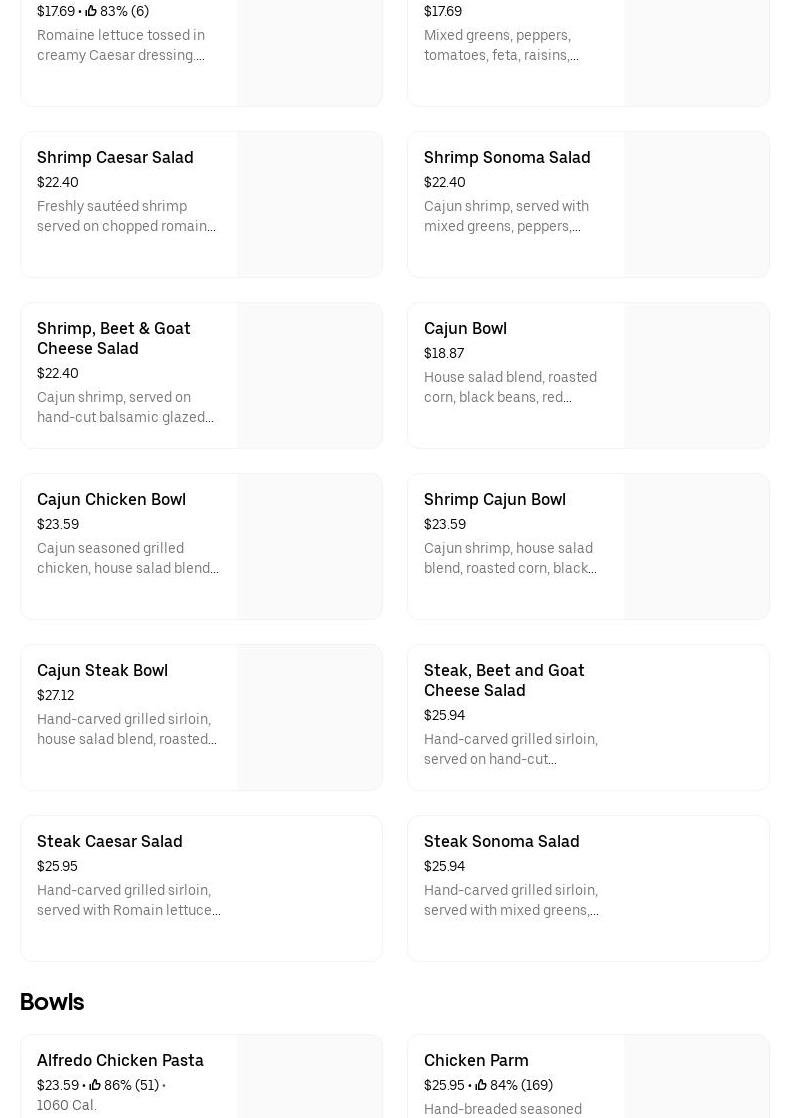Open the Shrimp Caesar Salad item
804x1118 pixels.
(x=115, y=158)
